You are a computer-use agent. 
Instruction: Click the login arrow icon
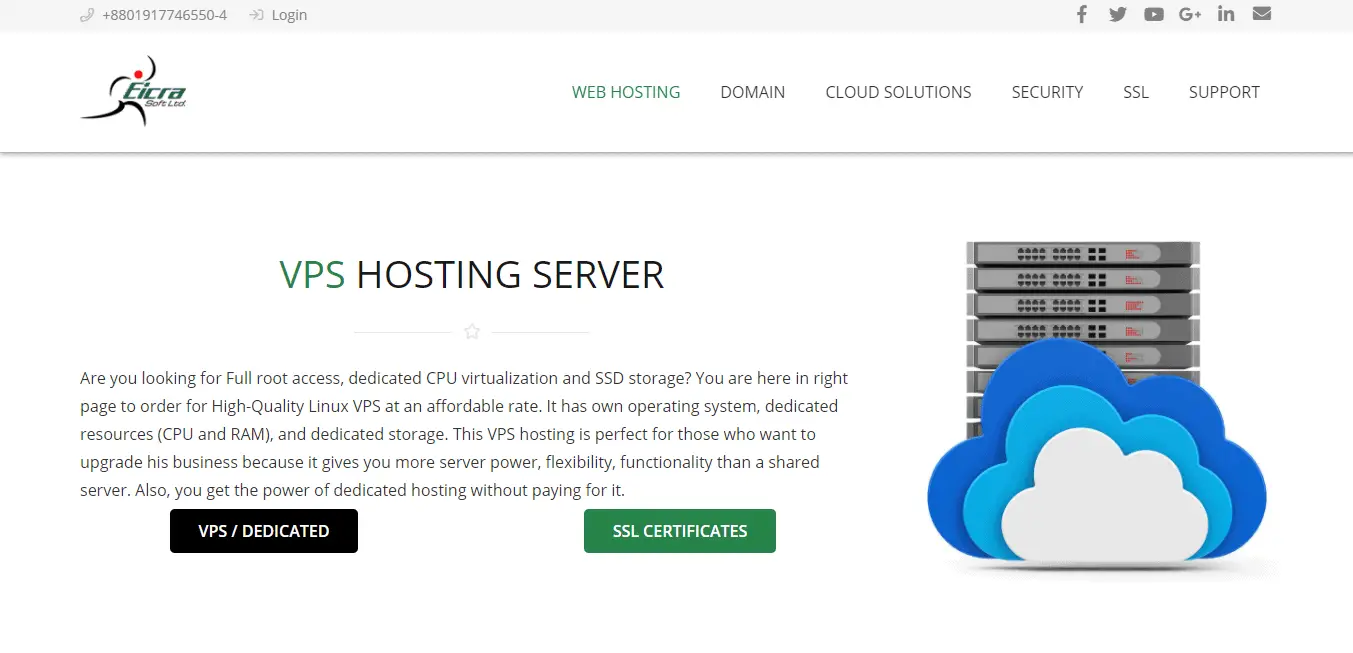tap(256, 15)
